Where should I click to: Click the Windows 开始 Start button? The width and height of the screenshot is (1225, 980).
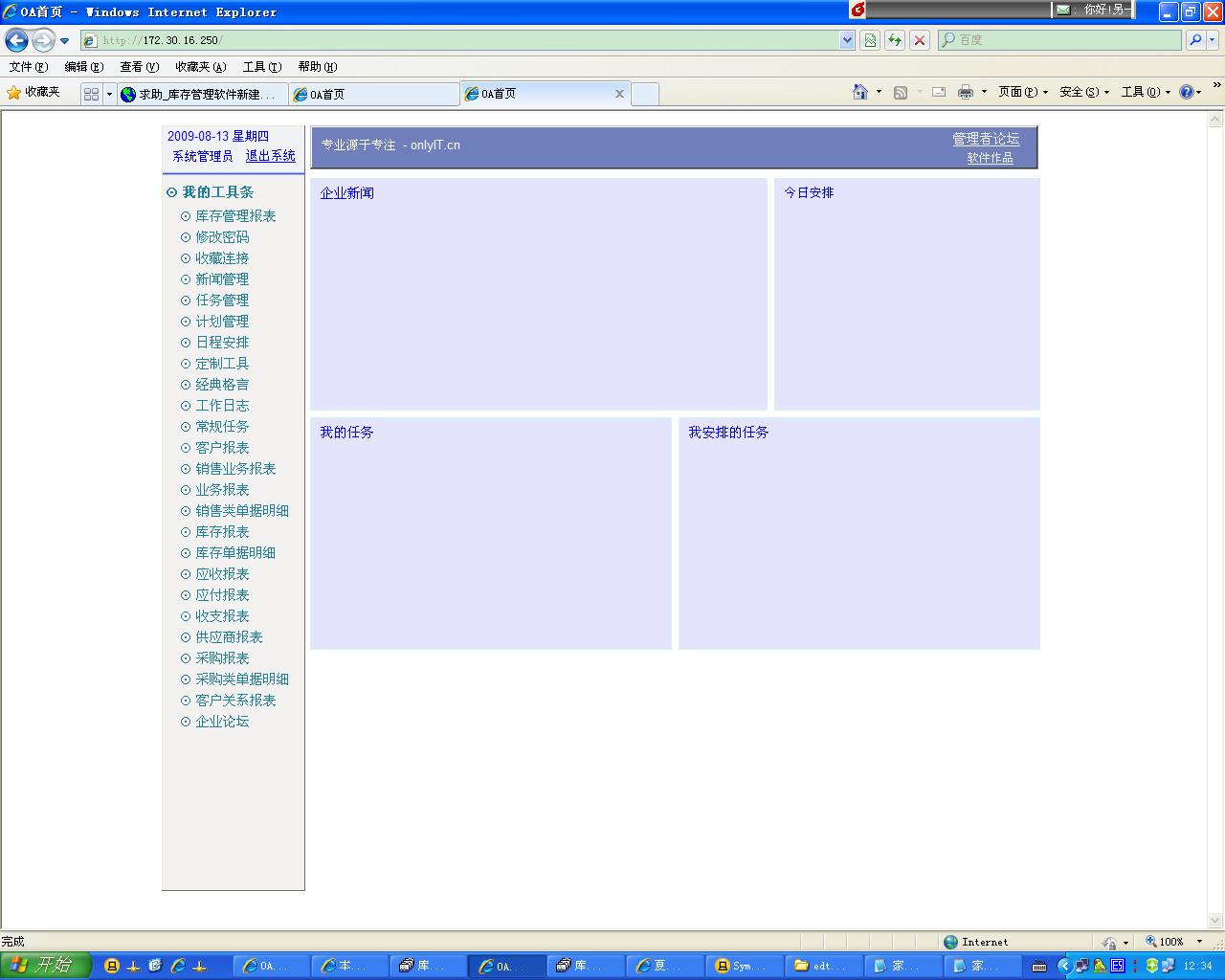pyautogui.click(x=45, y=966)
